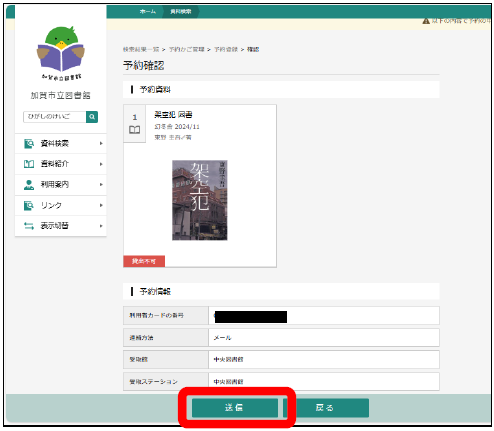494x431 pixels.
Task: Click the 中央図書館 value in 受取館 row
Action: coord(228,360)
